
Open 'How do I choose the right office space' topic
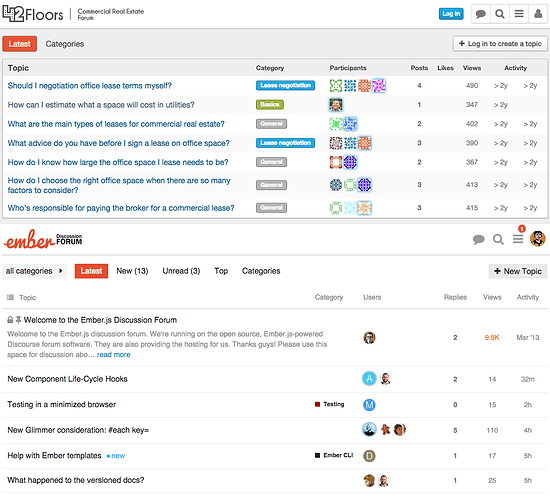pyautogui.click(x=119, y=185)
